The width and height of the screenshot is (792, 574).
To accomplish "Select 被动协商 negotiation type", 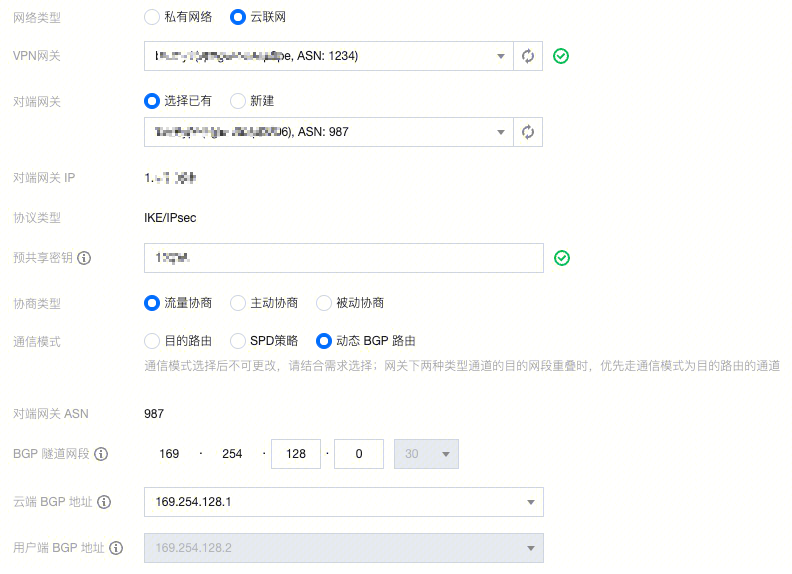I will (323, 303).
